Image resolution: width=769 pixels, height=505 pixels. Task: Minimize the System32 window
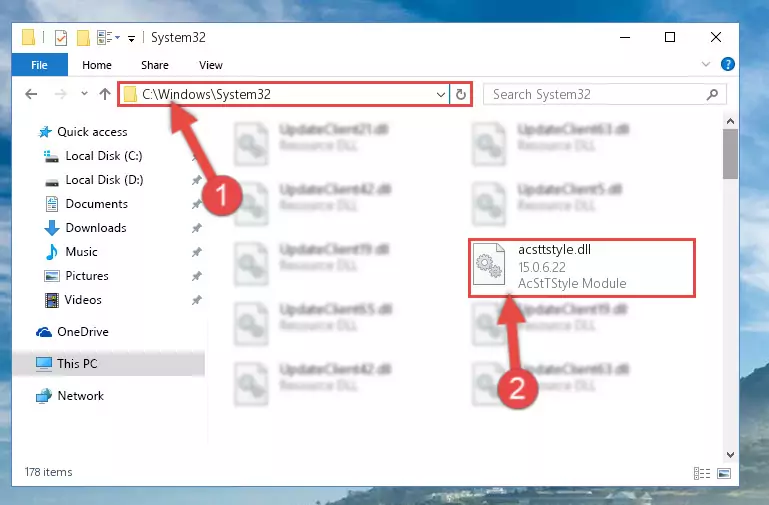pyautogui.click(x=625, y=37)
